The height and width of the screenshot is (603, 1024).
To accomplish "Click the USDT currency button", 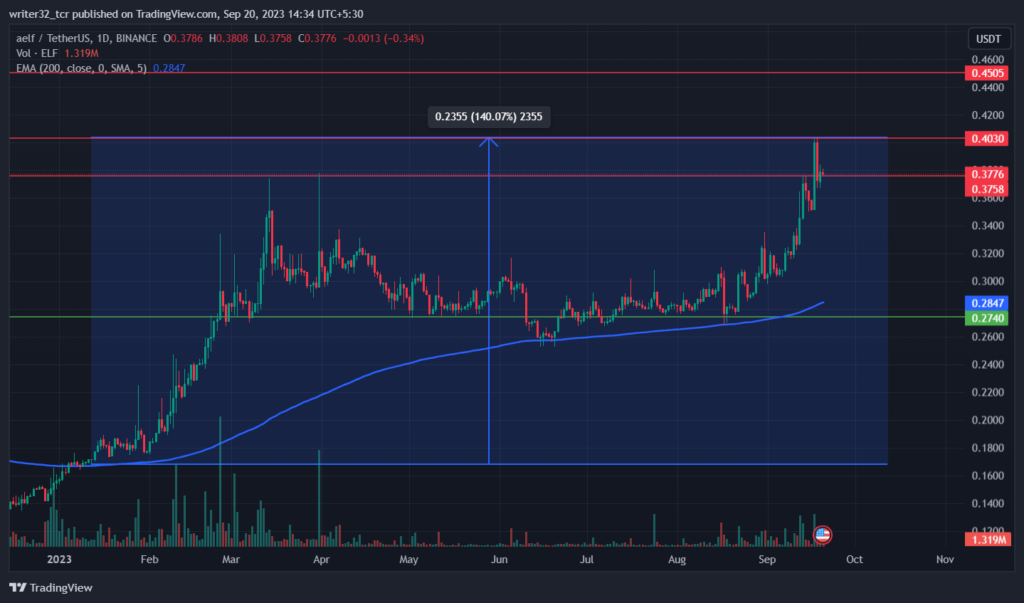I will (x=988, y=39).
